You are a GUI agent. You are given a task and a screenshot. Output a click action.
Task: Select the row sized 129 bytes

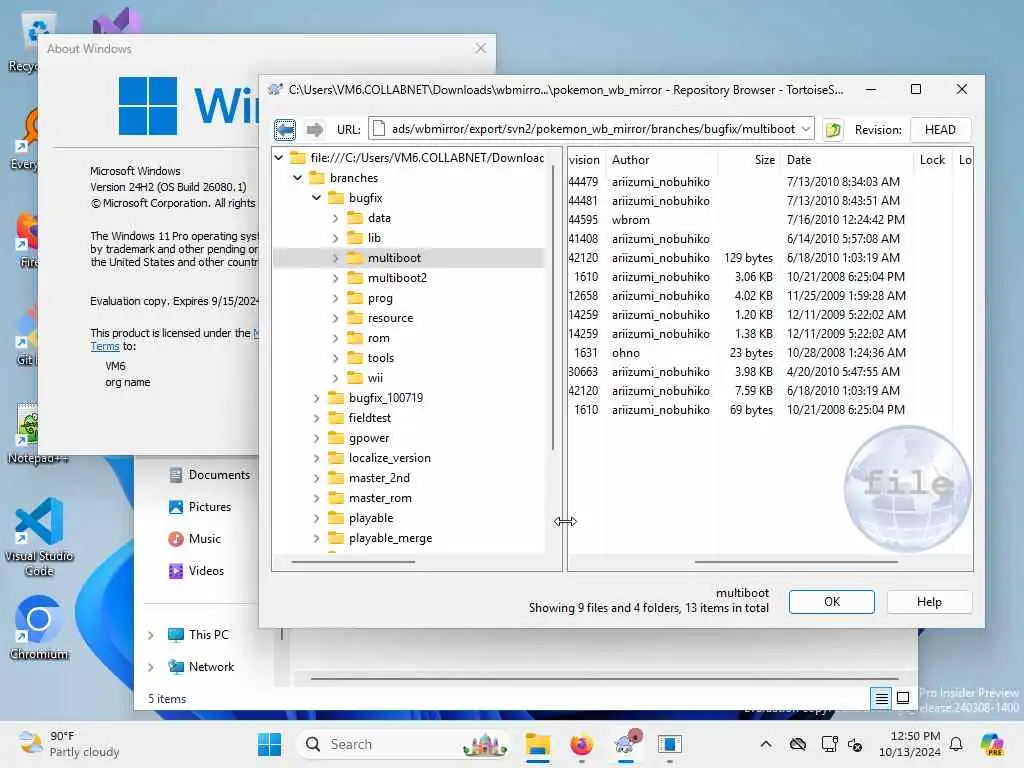pos(769,257)
